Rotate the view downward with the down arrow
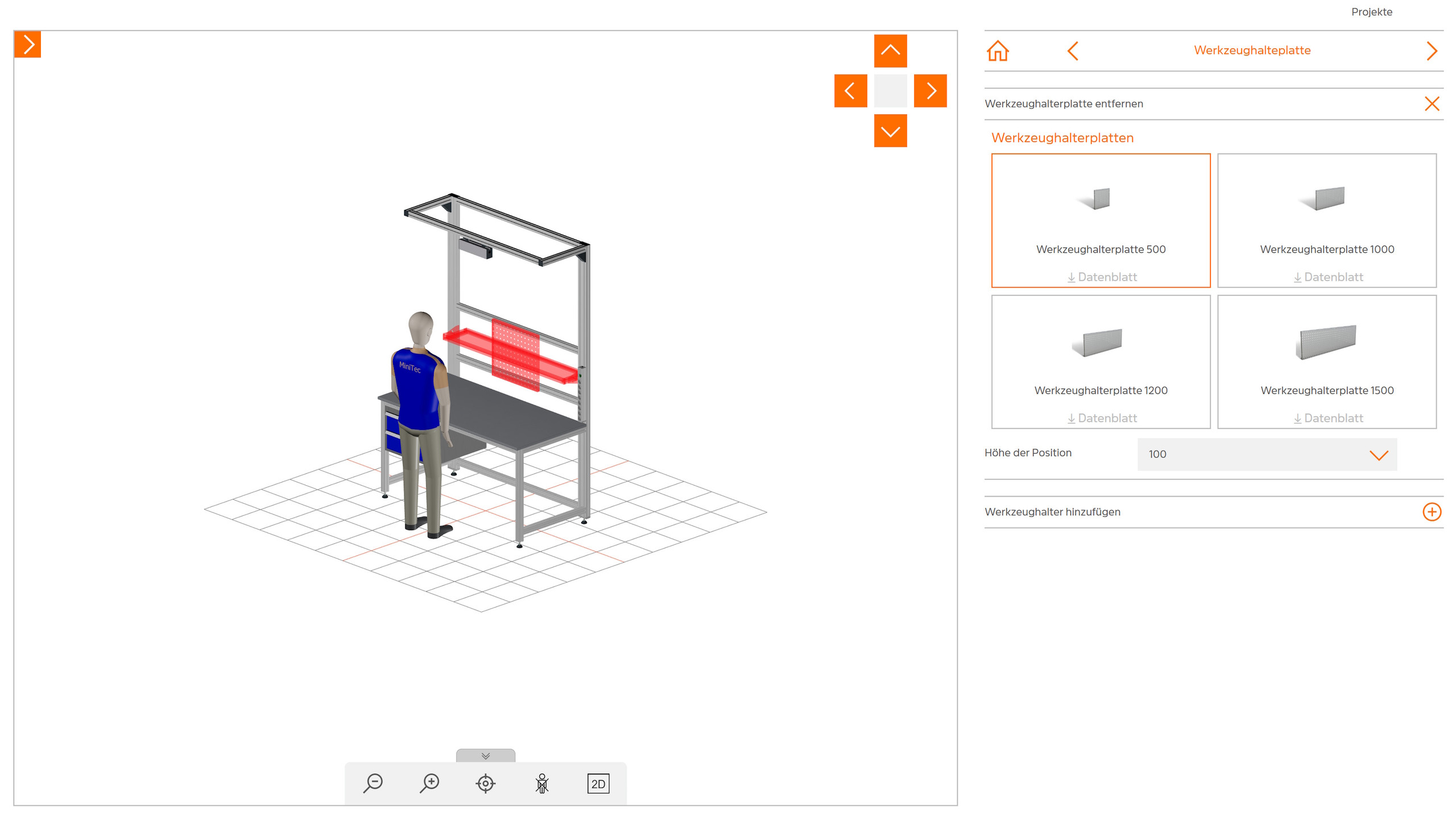 click(890, 131)
